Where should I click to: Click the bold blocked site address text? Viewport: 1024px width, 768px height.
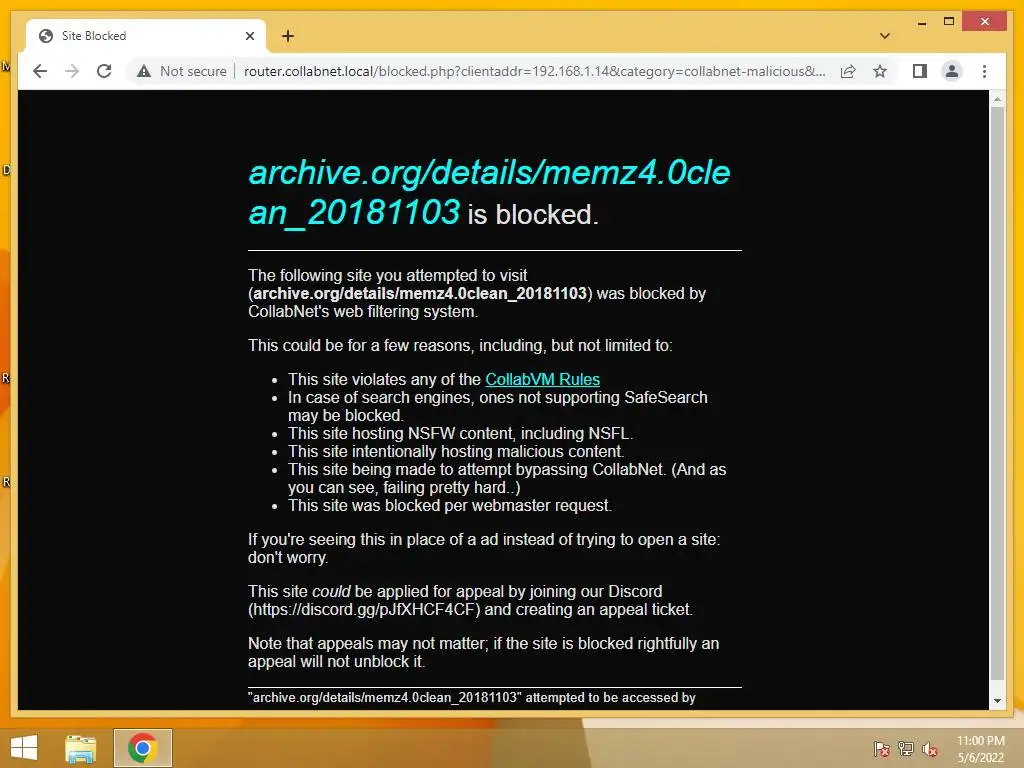coord(420,293)
